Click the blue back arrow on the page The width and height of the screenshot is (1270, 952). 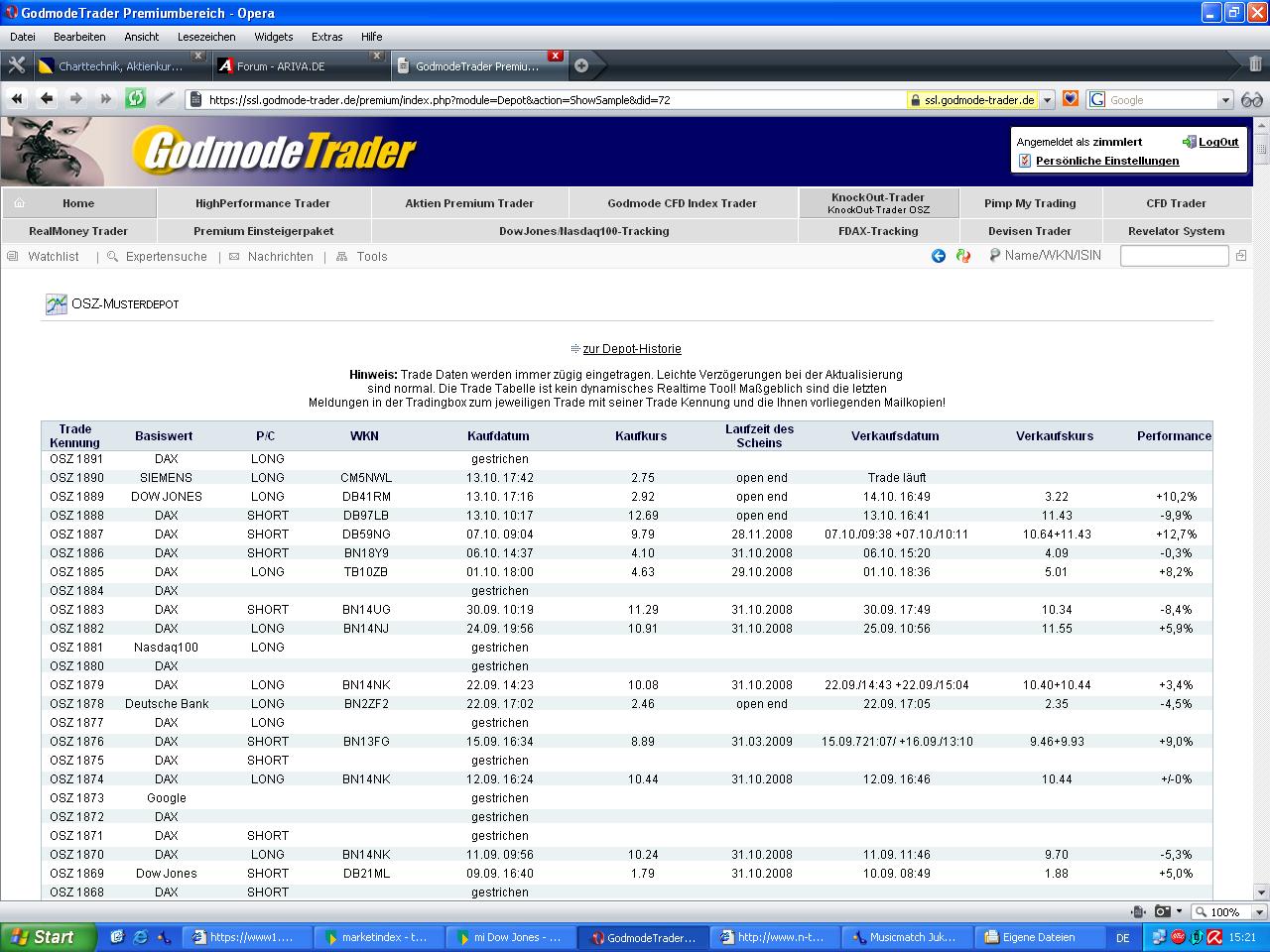pos(939,256)
